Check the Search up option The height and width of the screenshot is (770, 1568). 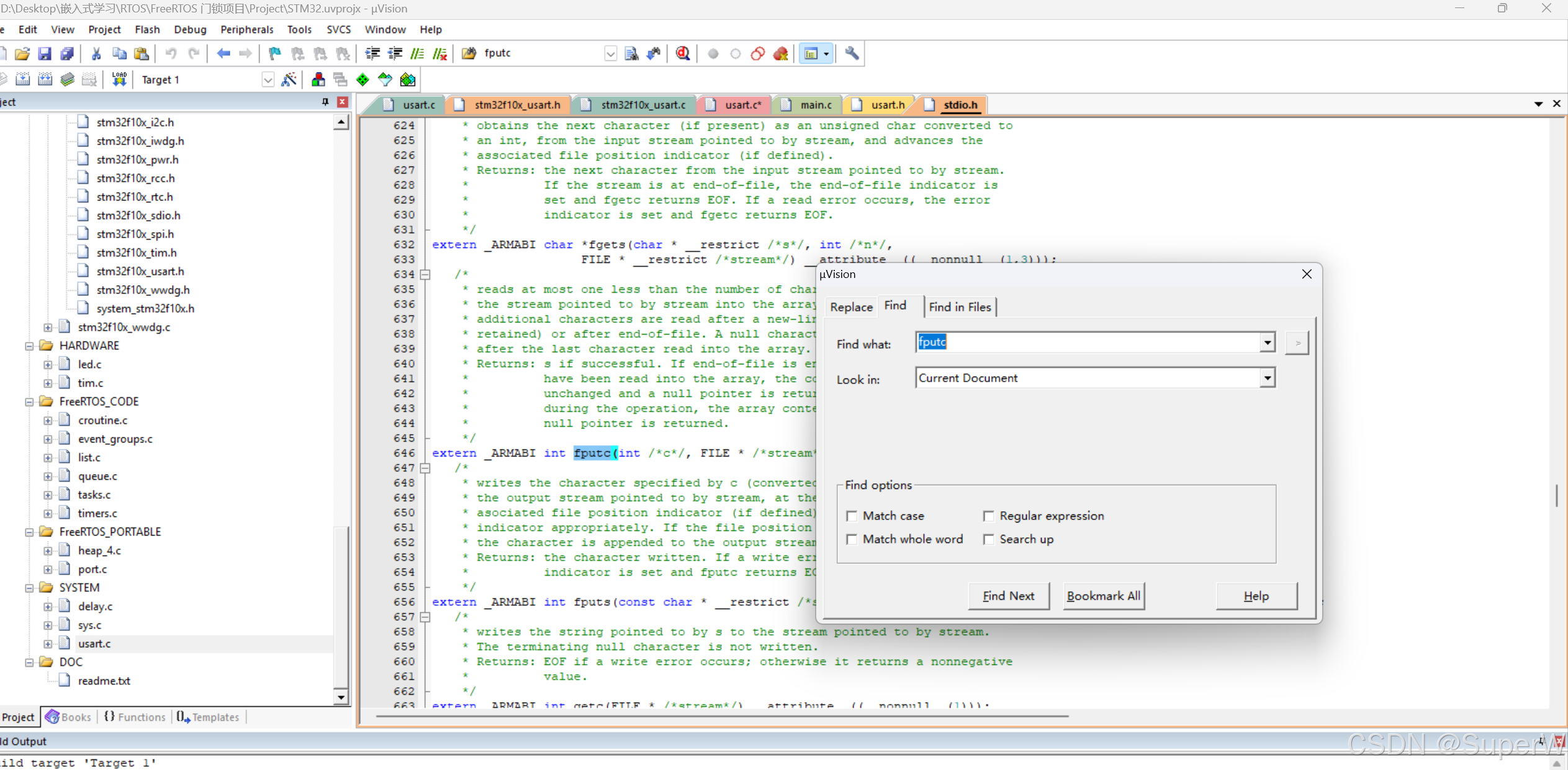click(989, 540)
